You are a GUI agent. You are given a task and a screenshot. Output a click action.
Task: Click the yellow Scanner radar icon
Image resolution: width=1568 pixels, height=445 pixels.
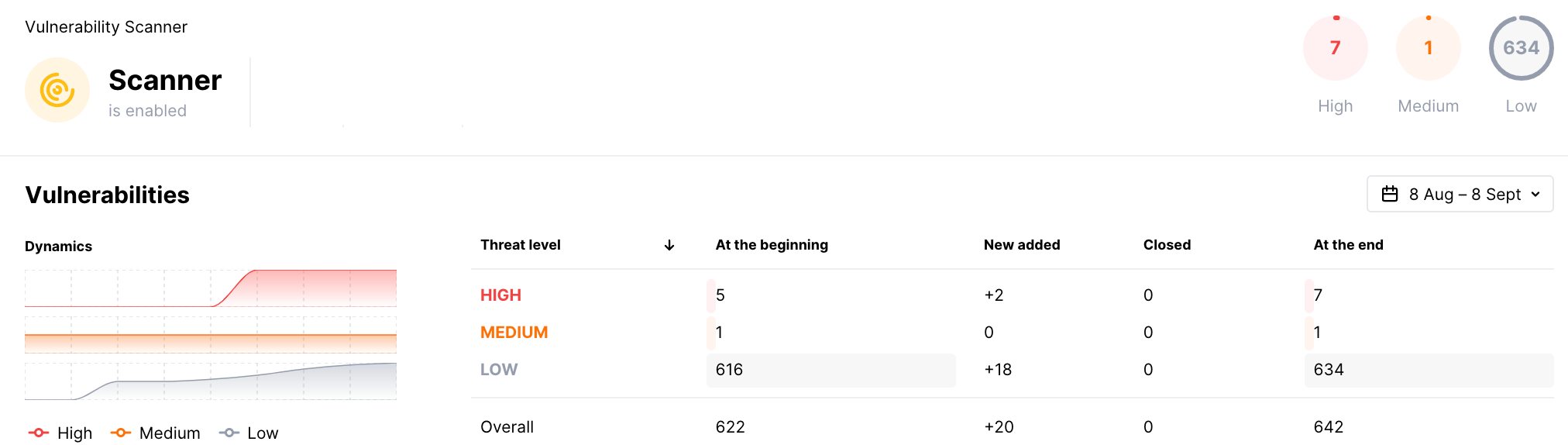[57, 90]
